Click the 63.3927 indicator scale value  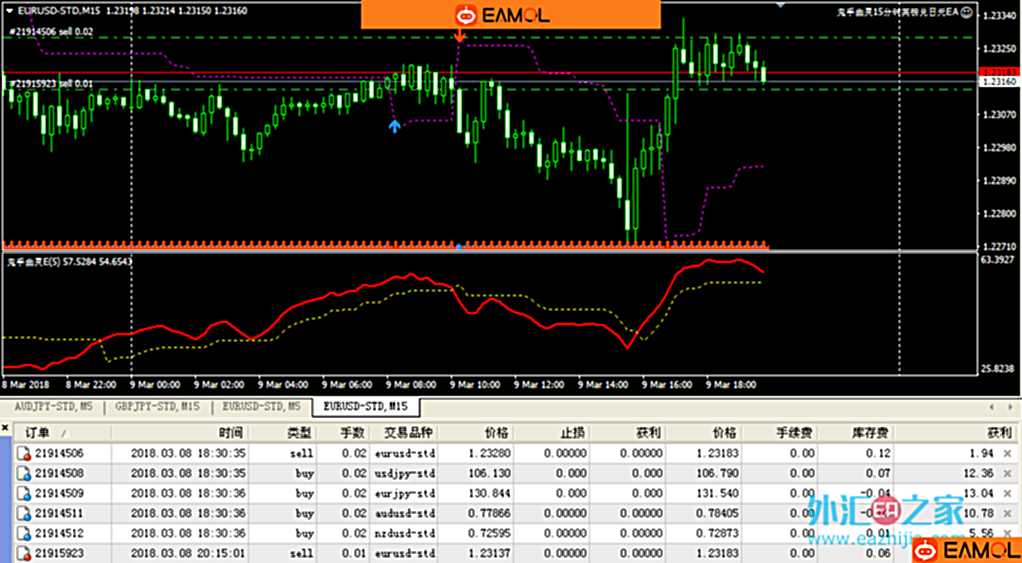tap(999, 259)
